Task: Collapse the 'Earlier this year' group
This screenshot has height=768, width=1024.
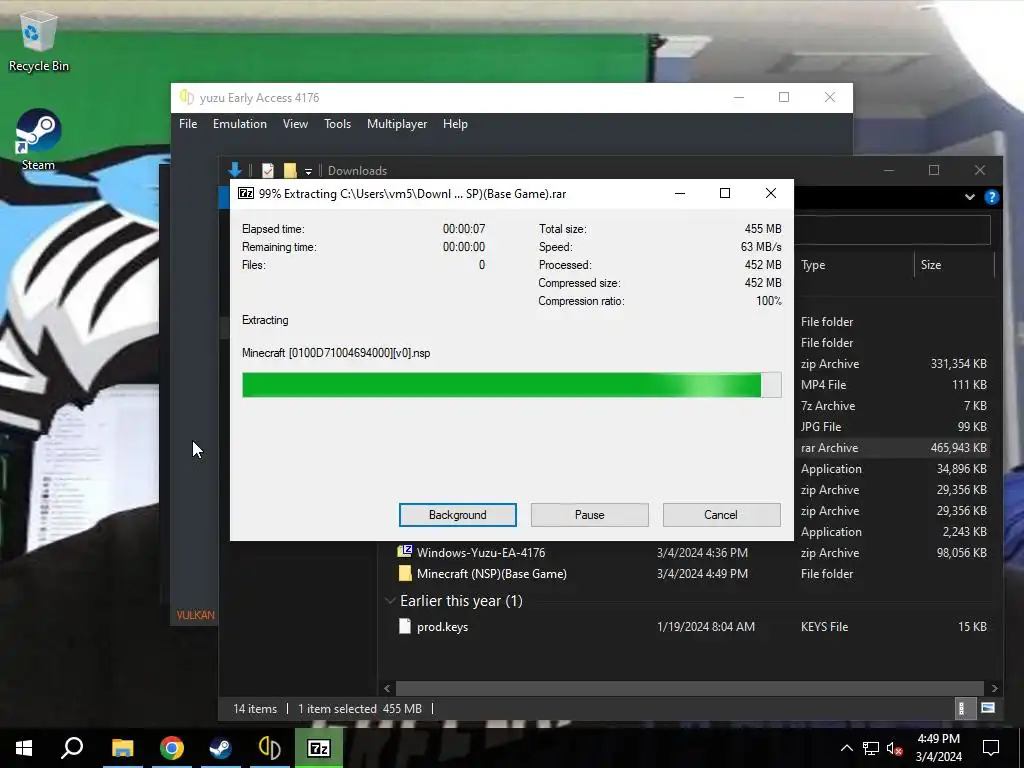Action: click(x=390, y=601)
